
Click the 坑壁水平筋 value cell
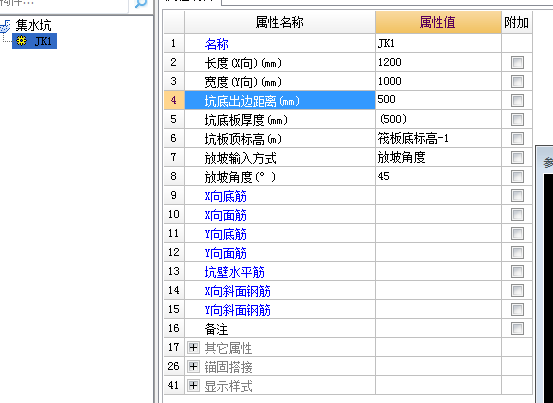click(438, 272)
